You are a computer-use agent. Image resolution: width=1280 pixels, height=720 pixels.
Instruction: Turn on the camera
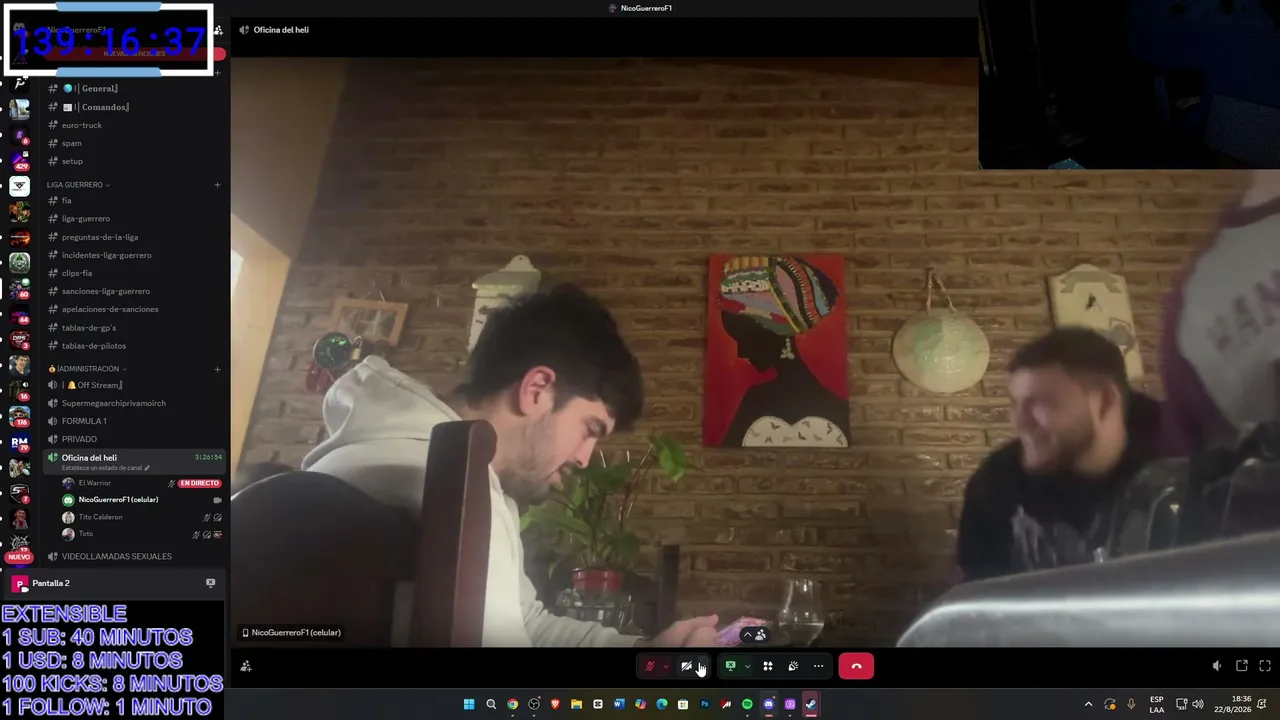pyautogui.click(x=687, y=666)
